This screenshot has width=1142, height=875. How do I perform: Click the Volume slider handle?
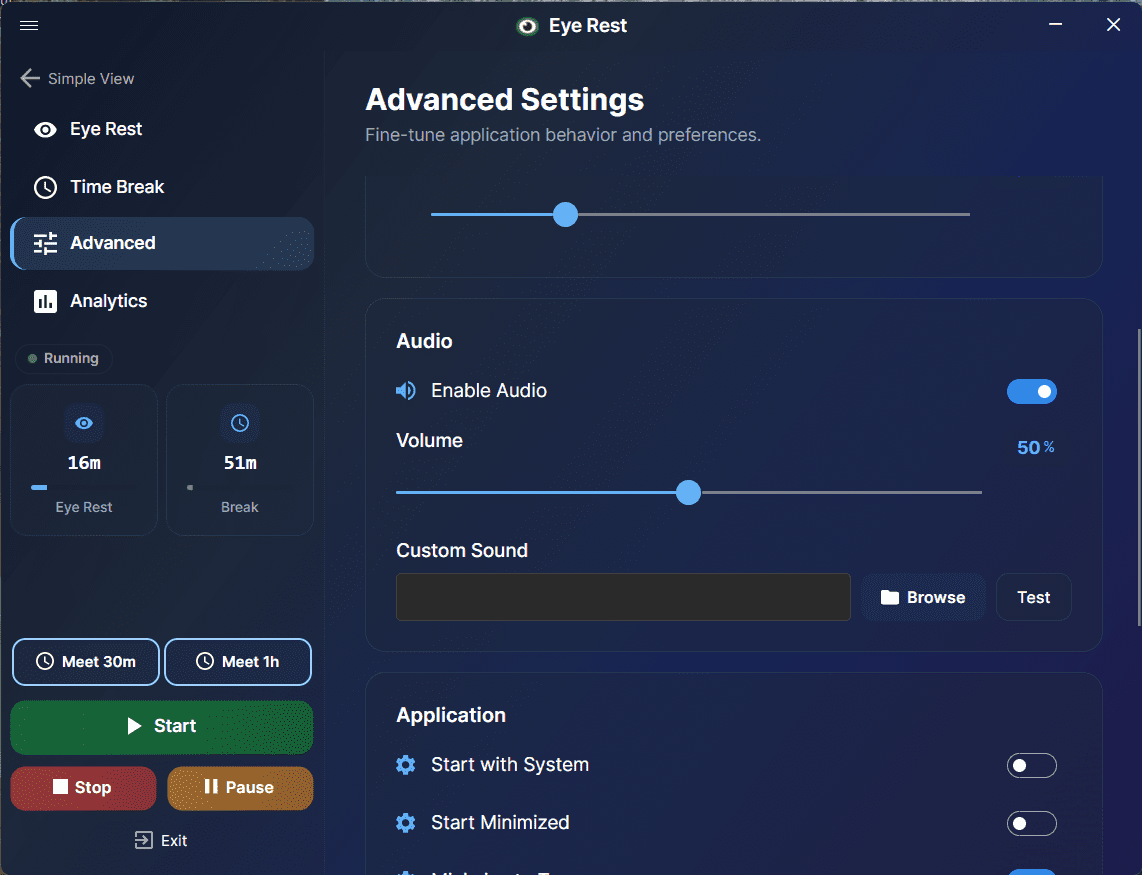point(688,492)
